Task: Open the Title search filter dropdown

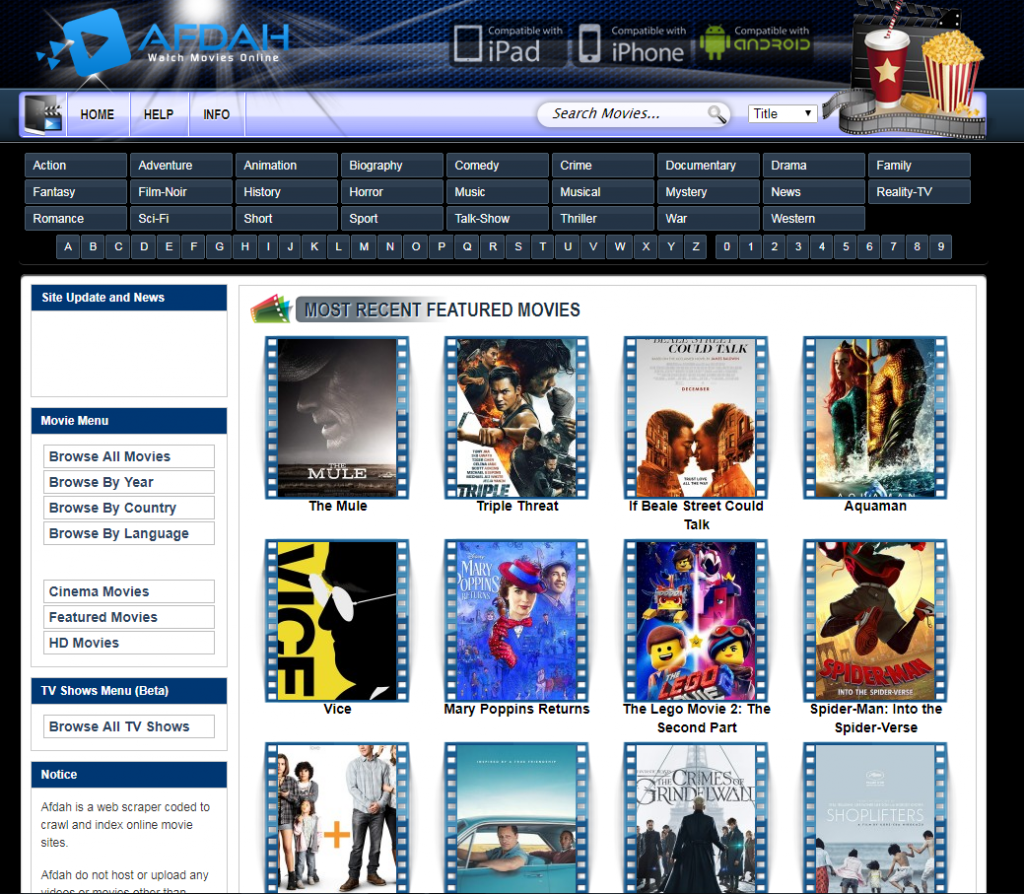Action: click(782, 114)
